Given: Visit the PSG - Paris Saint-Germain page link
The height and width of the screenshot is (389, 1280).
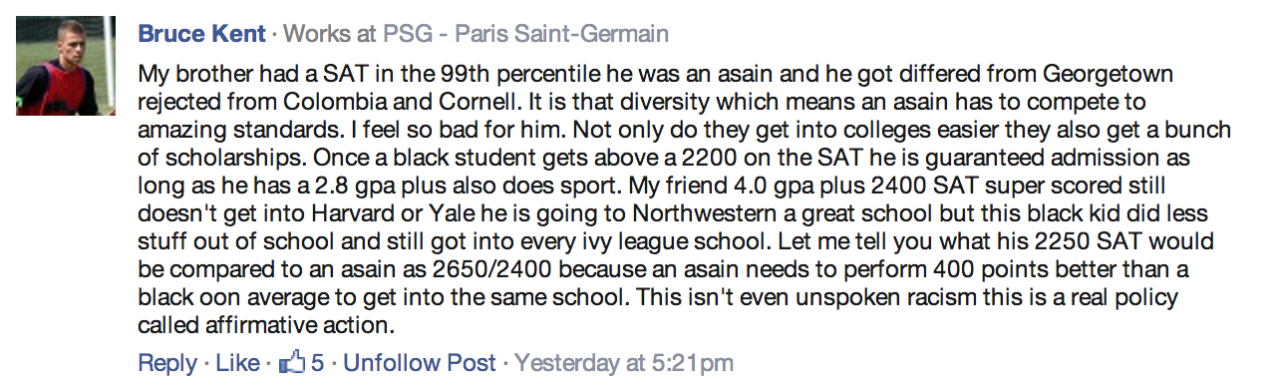Looking at the screenshot, I should (526, 34).
